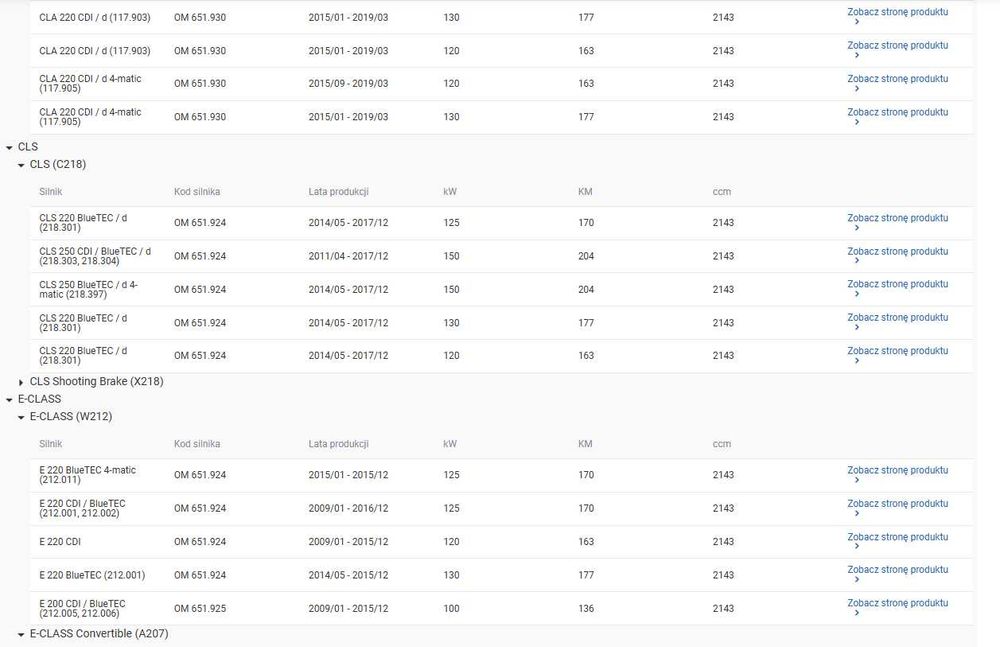Click engine name CLS 250 CDI / BlueTEC / d
The width and height of the screenshot is (1000, 647).
coord(95,256)
